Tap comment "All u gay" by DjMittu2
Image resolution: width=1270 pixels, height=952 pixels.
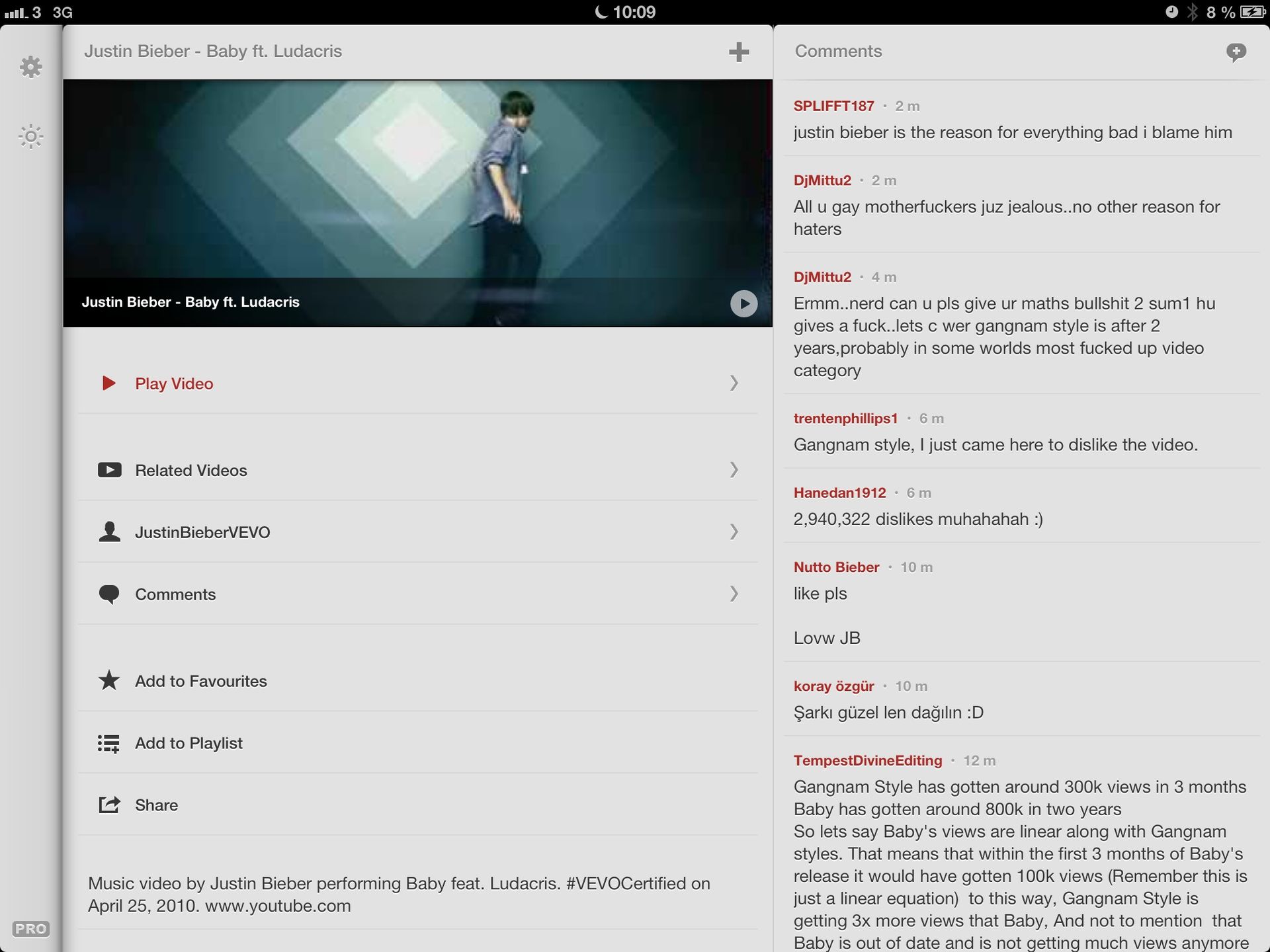click(1007, 218)
